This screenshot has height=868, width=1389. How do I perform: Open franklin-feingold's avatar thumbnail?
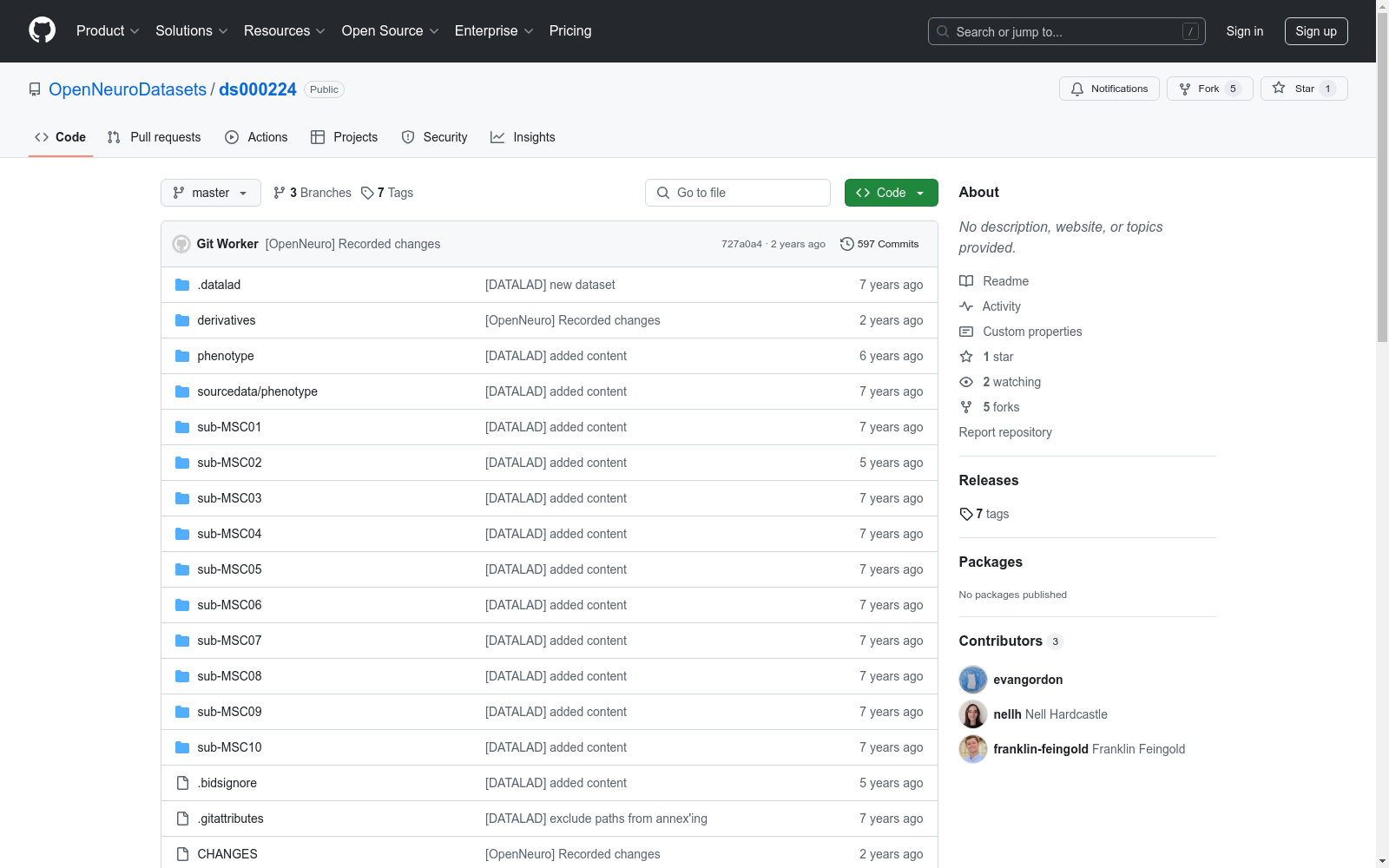(973, 749)
